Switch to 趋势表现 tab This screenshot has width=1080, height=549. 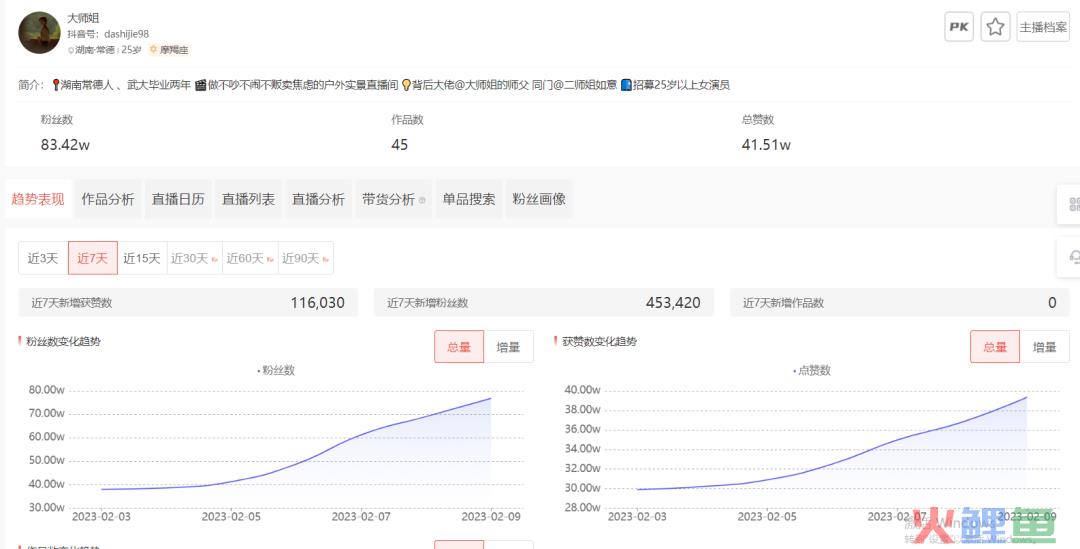(x=38, y=199)
